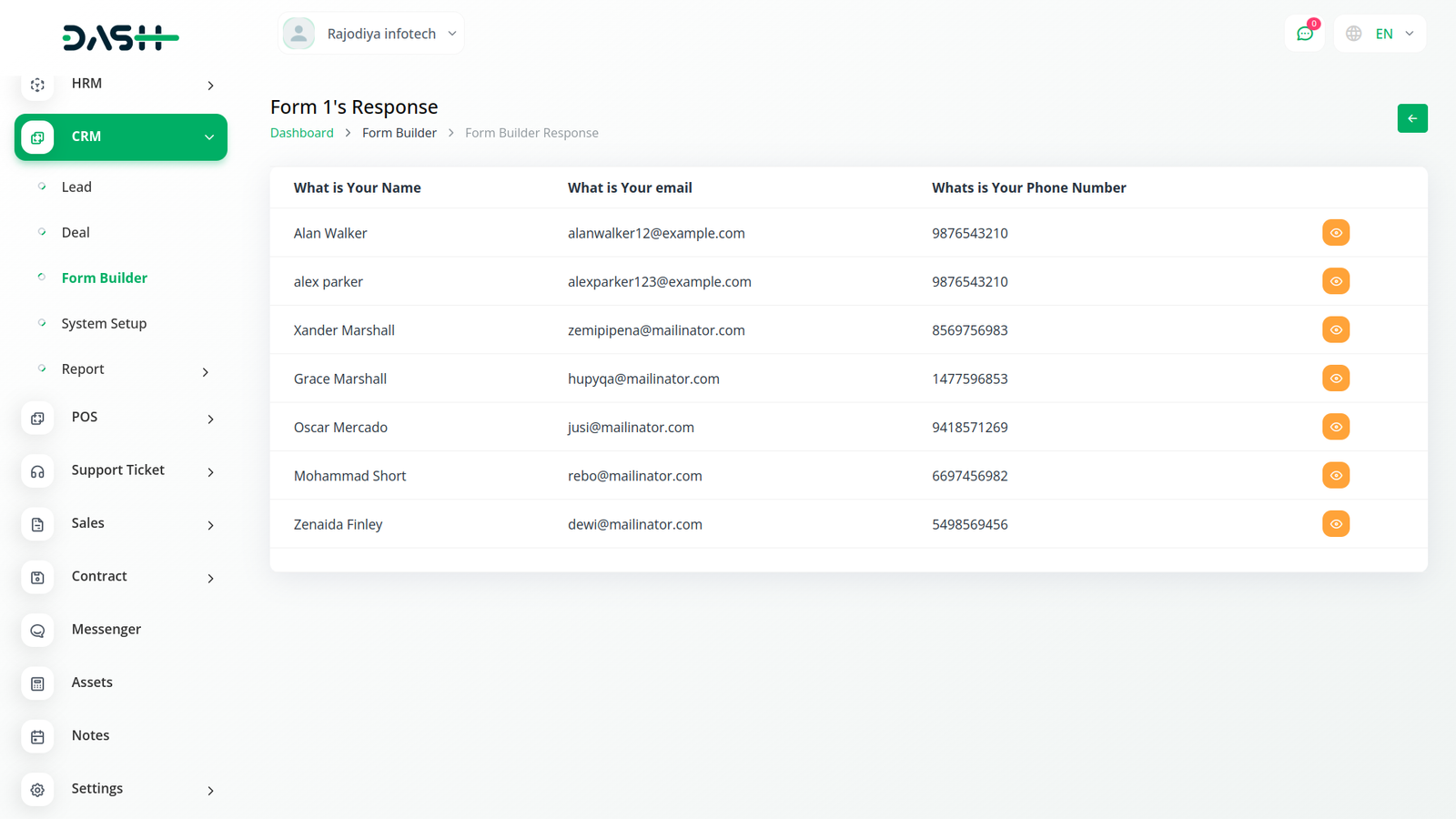The image size is (1456, 819).
Task: Click the DASH logo in the sidebar
Action: point(120,37)
